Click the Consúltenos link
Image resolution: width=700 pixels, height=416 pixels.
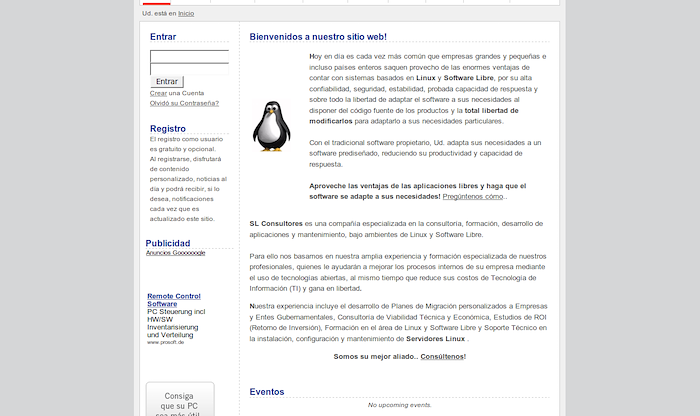click(442, 357)
